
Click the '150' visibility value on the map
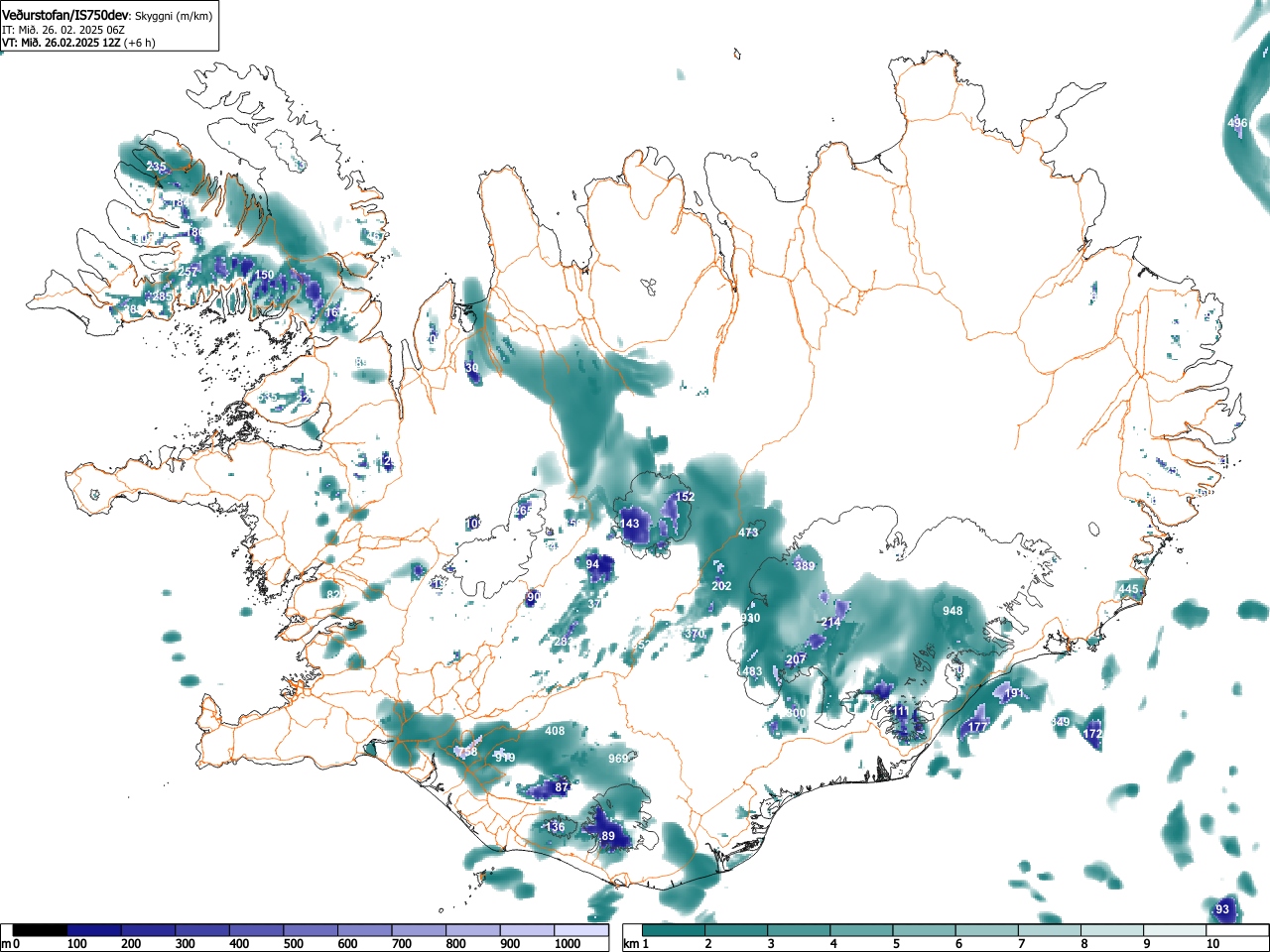click(x=264, y=275)
